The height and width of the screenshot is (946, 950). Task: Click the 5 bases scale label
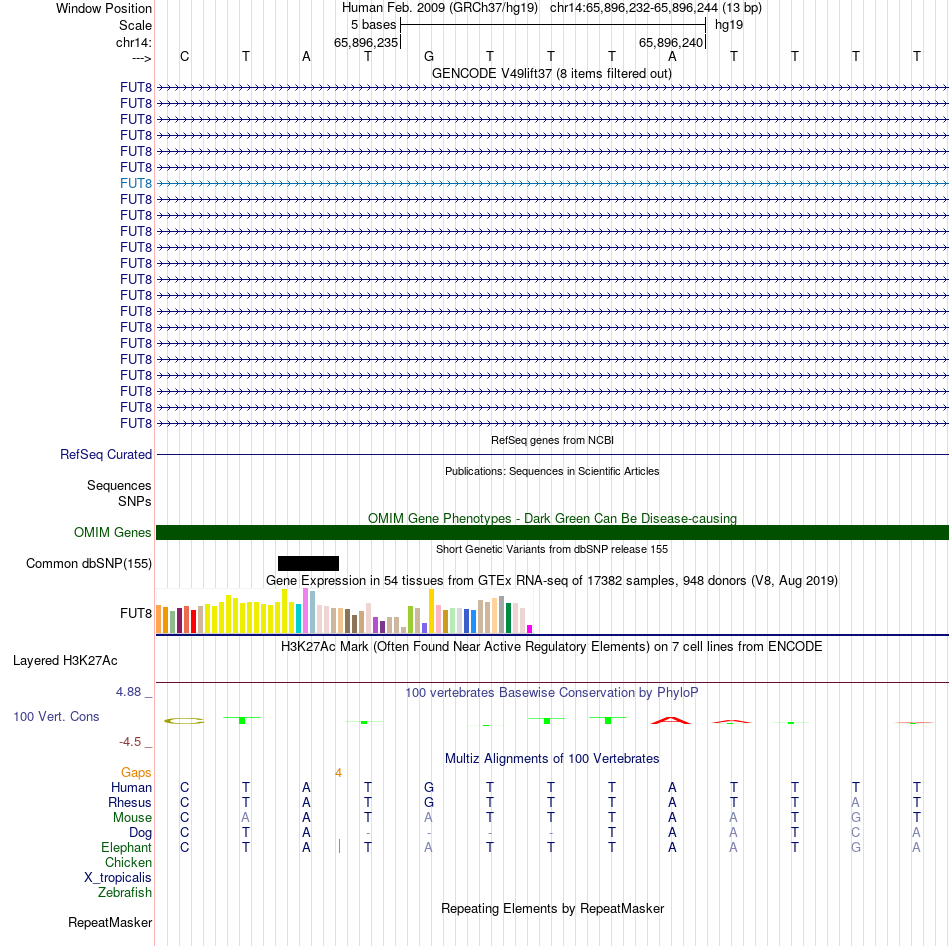point(373,25)
